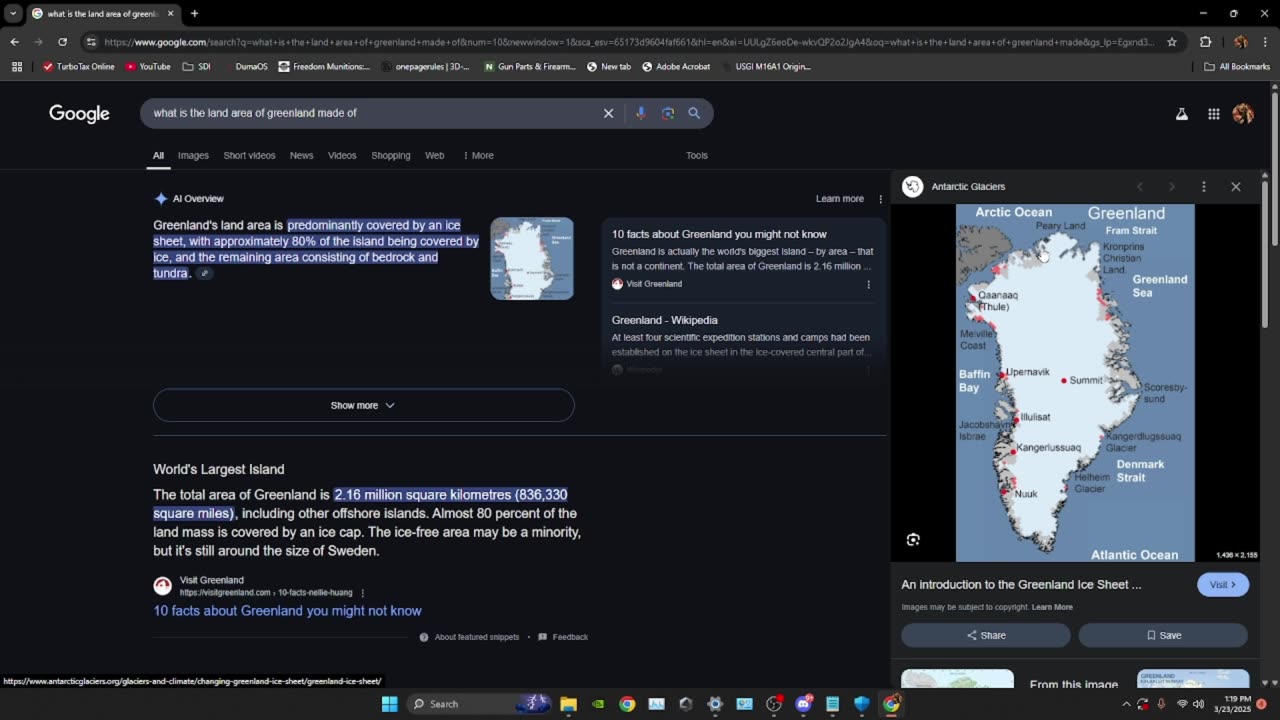
Task: Click the Visit button for image source
Action: pyautogui.click(x=1223, y=585)
